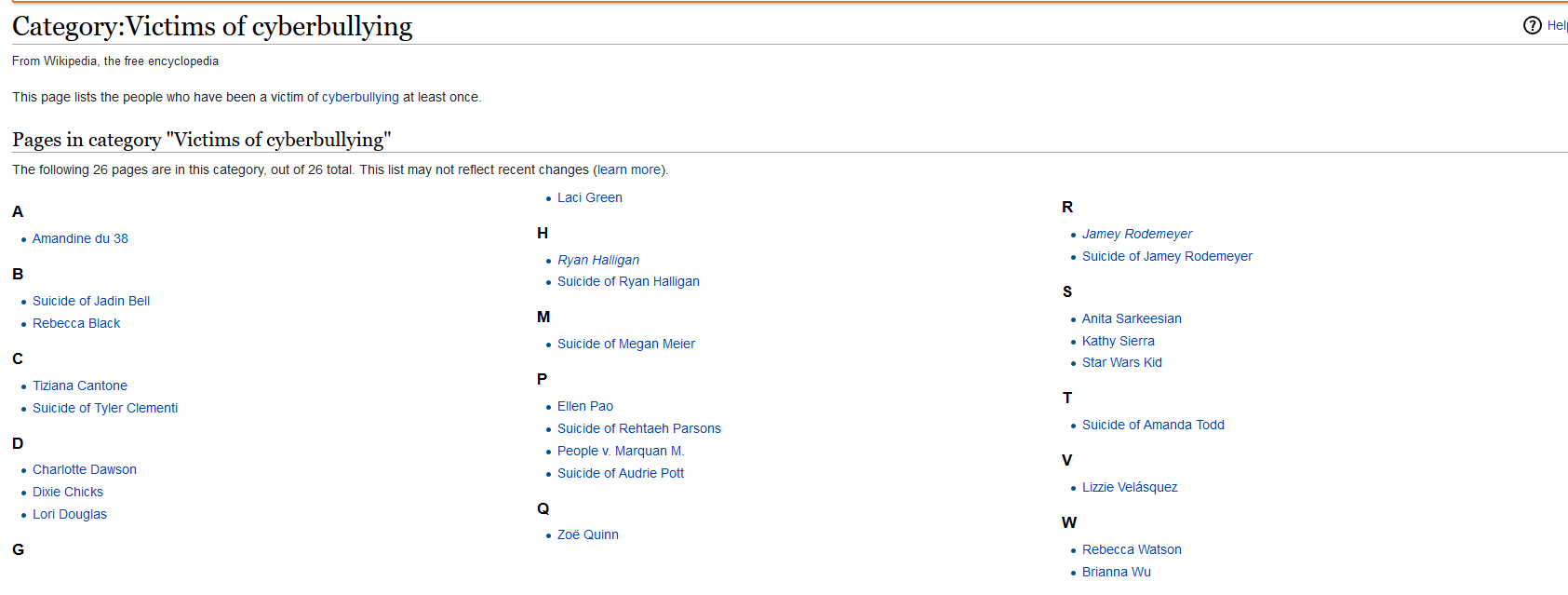Image resolution: width=1568 pixels, height=595 pixels.
Task: Click the letter heading 'C'
Action: tap(18, 359)
